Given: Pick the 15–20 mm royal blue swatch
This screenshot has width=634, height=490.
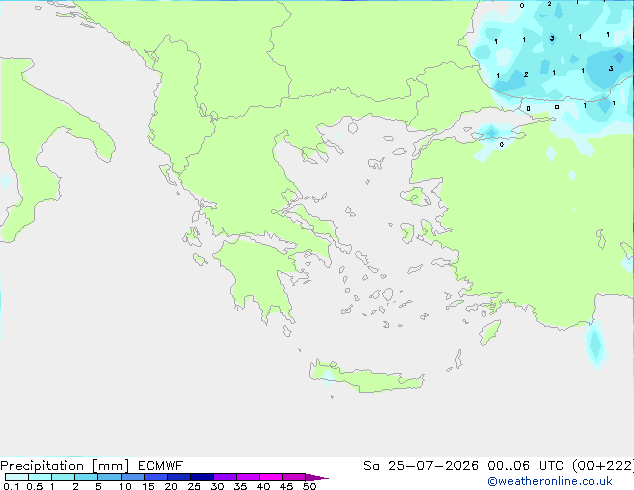Looking at the screenshot, I should pyautogui.click(x=156, y=477).
